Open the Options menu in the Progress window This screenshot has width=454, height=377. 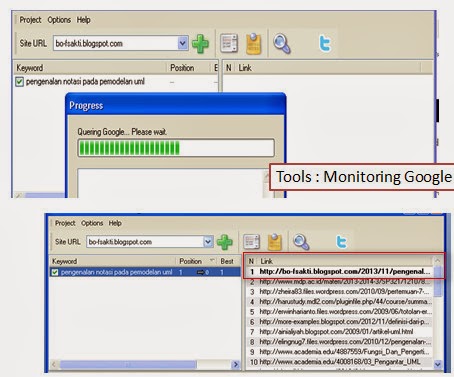[59, 20]
